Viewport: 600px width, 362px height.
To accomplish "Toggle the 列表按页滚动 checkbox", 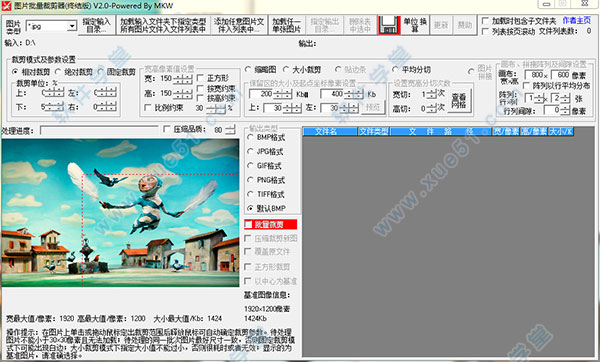I will coord(485,31).
